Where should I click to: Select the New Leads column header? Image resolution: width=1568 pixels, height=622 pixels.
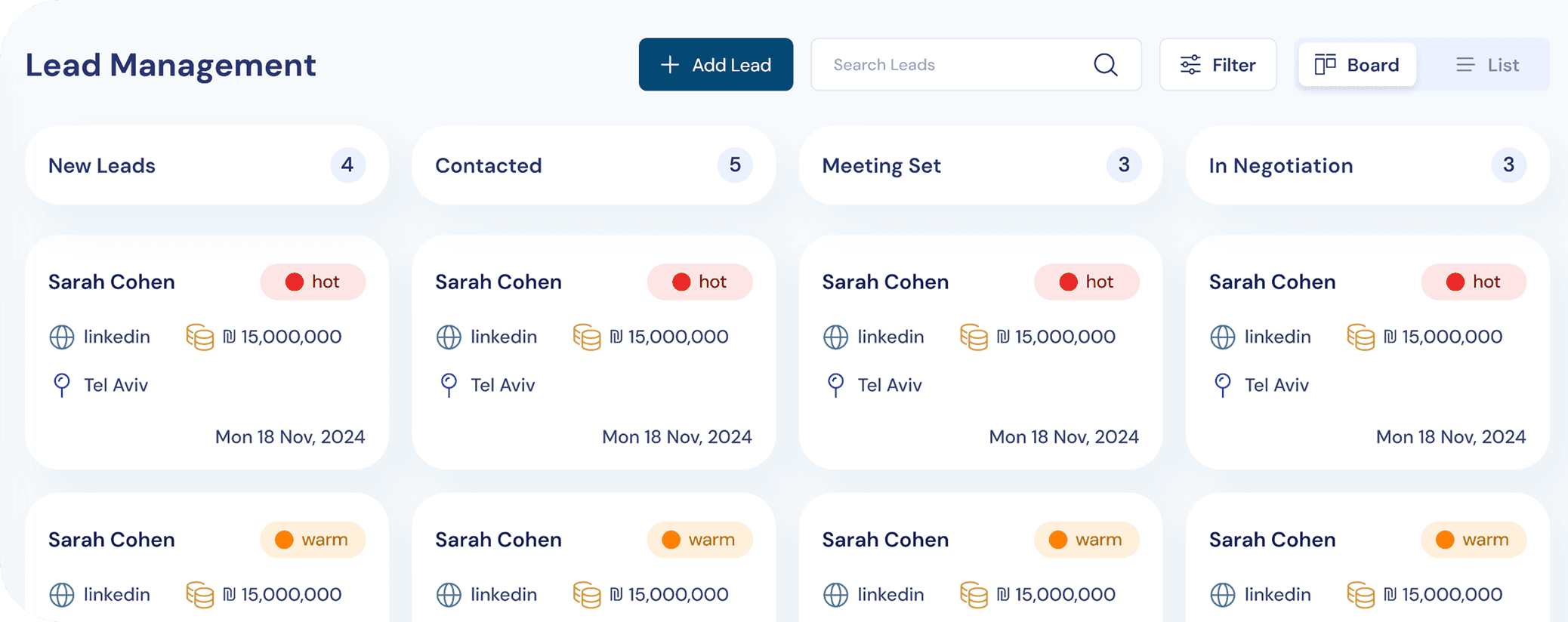pos(102,165)
